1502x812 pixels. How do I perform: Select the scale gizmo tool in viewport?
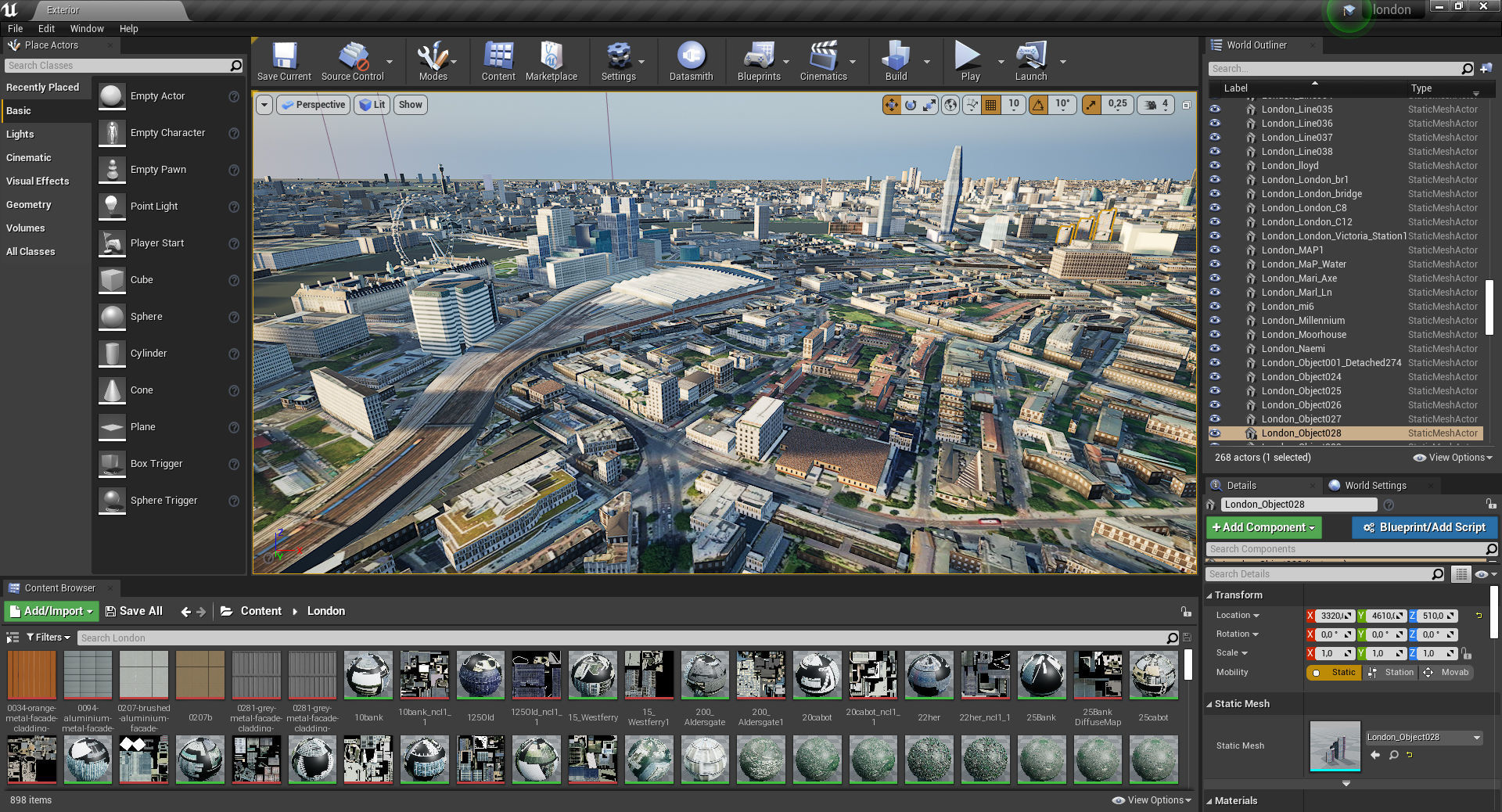tap(929, 105)
